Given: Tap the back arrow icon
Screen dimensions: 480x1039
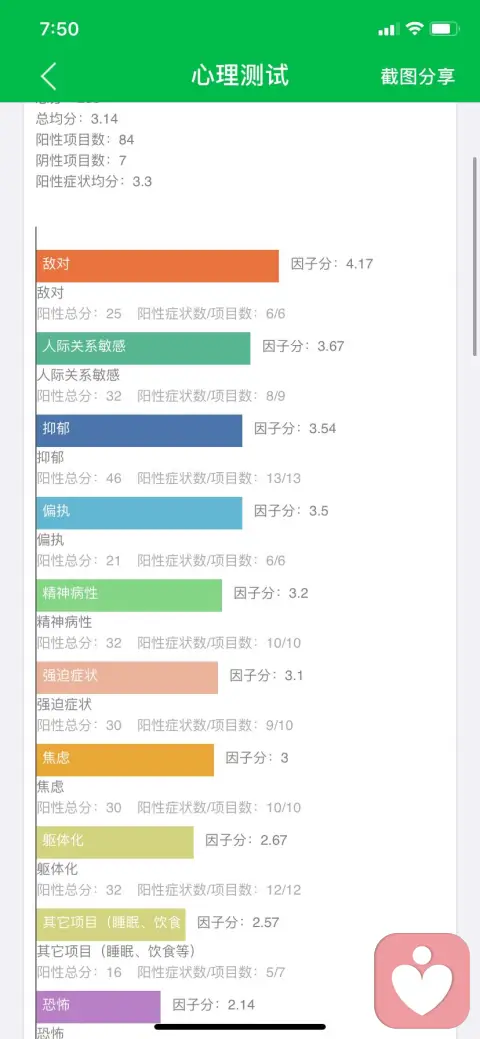Looking at the screenshot, I should (48, 76).
